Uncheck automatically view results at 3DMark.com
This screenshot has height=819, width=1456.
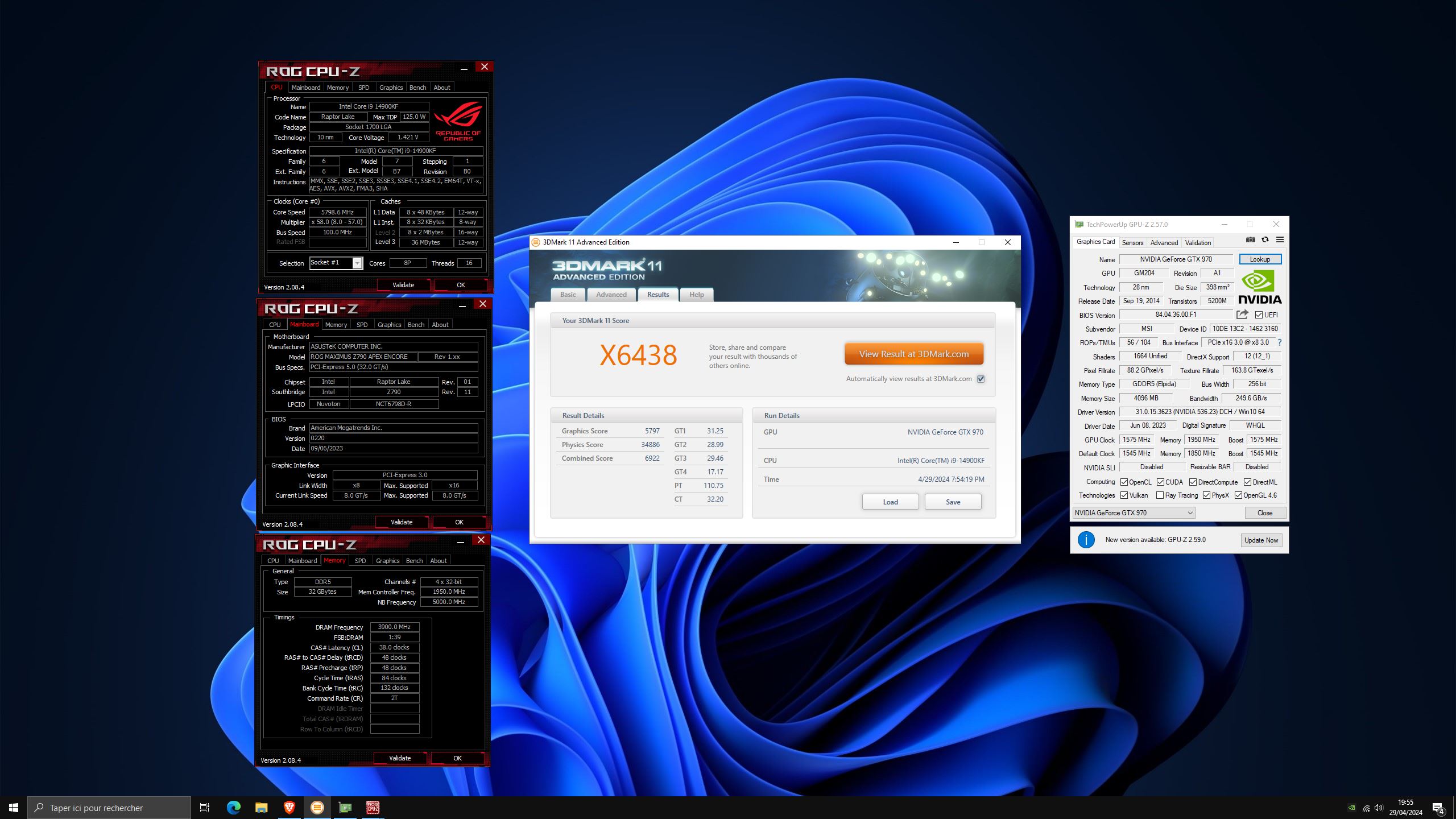pyautogui.click(x=981, y=379)
